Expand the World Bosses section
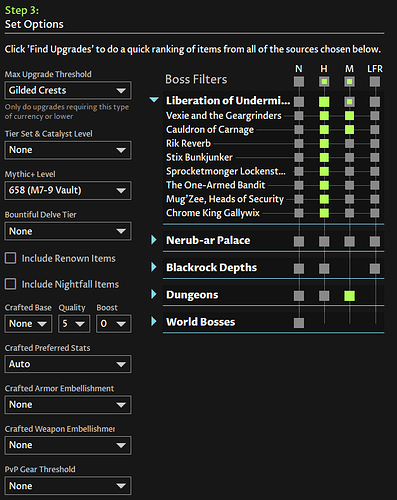 point(154,321)
